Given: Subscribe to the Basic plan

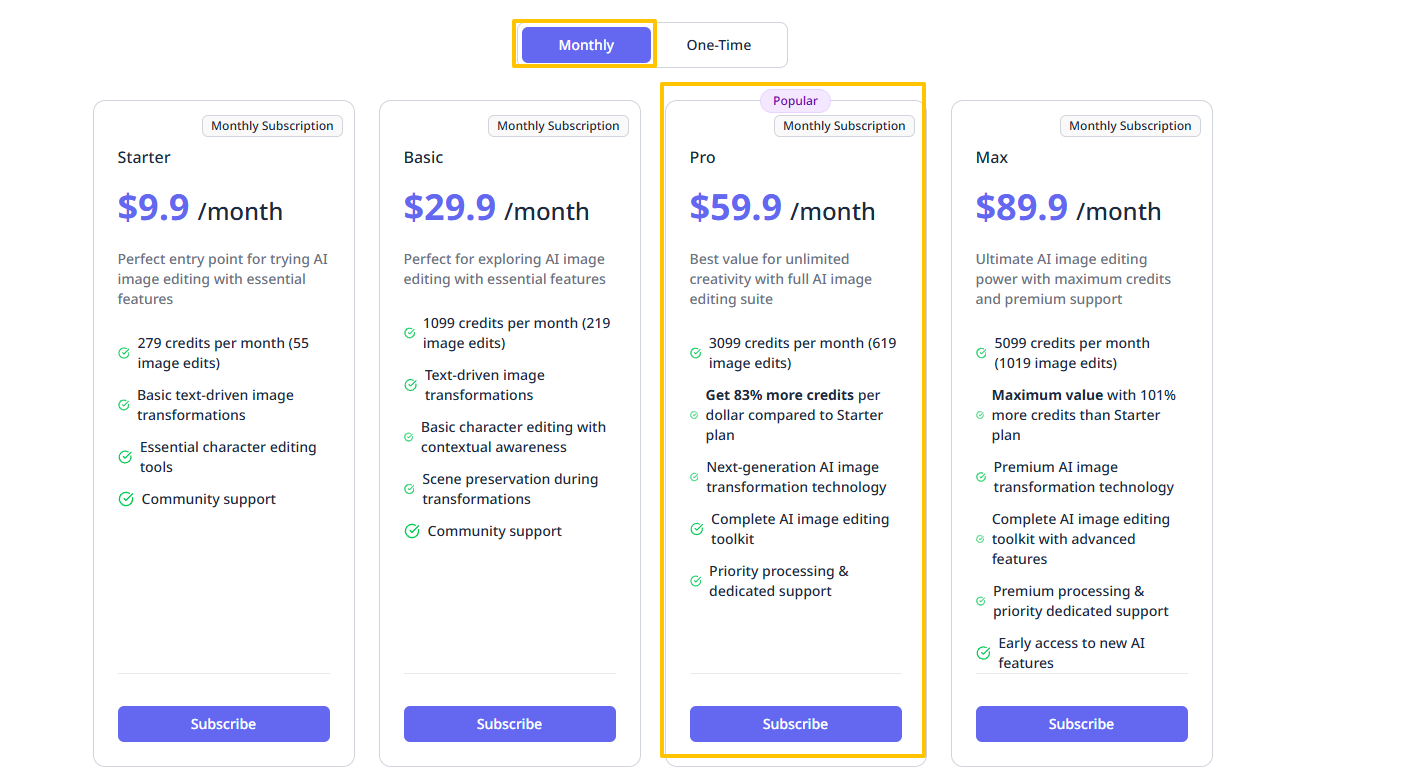Looking at the screenshot, I should pos(510,724).
